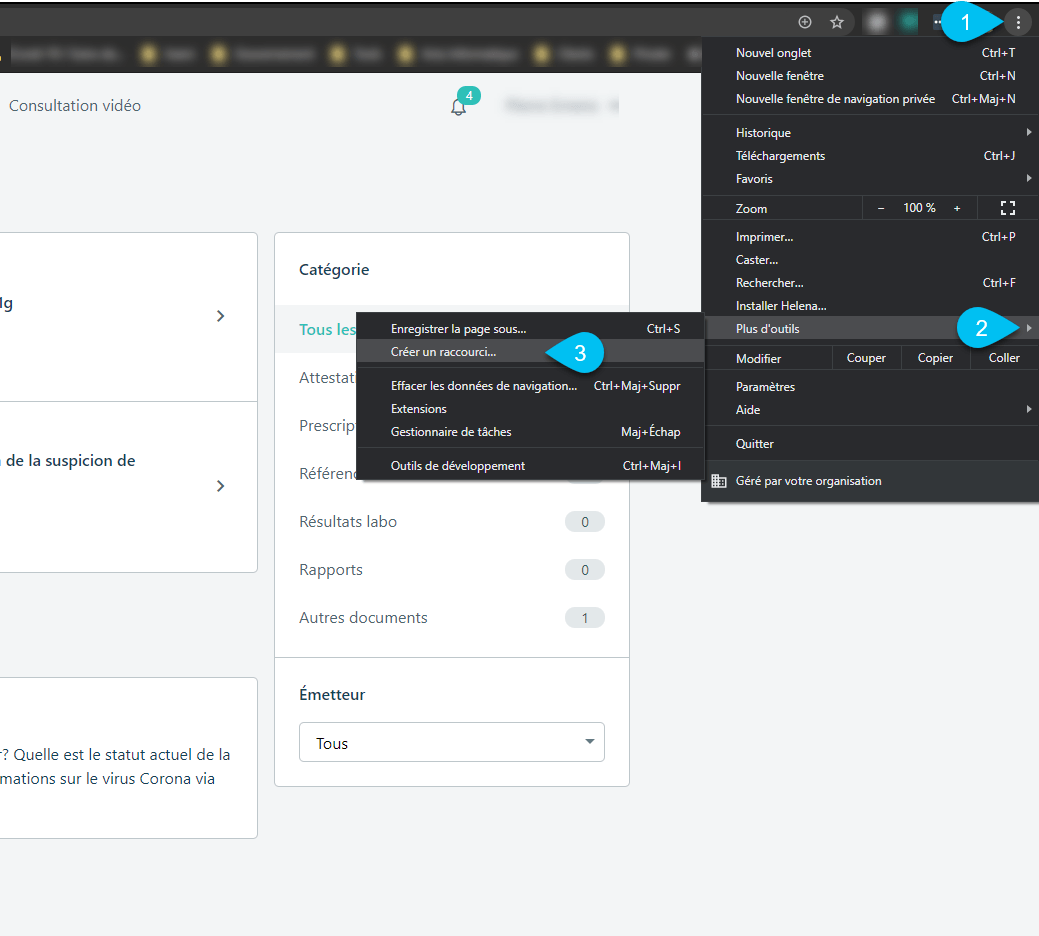Select 'Outils de développement' entry
The height and width of the screenshot is (936, 1039).
pos(458,466)
